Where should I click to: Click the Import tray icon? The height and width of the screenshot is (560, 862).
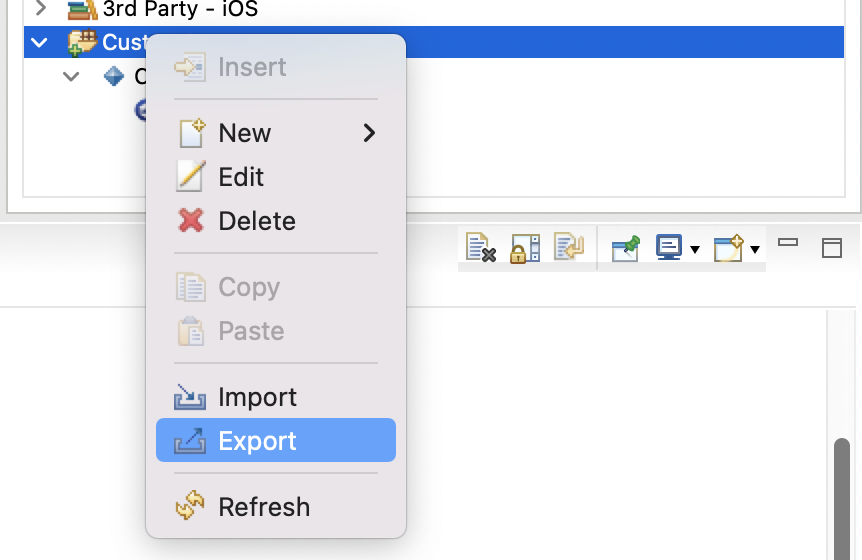pyautogui.click(x=190, y=397)
